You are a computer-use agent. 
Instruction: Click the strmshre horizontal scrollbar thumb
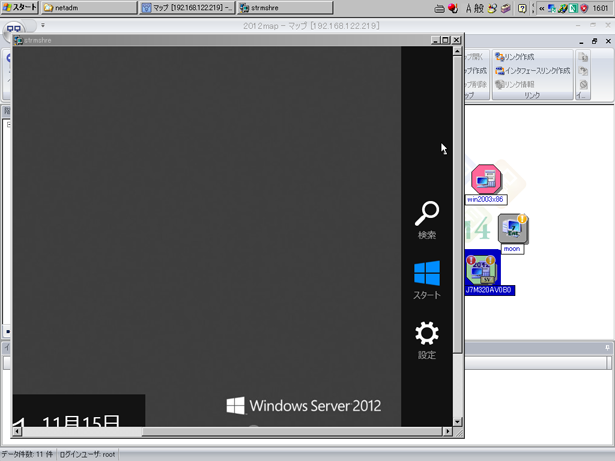pos(292,431)
